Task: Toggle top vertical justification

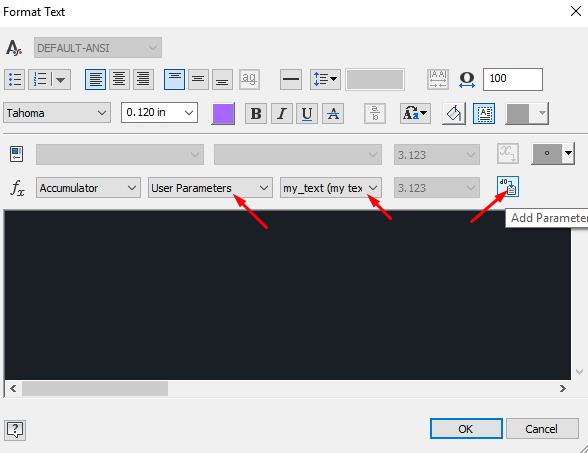Action: [x=174, y=80]
